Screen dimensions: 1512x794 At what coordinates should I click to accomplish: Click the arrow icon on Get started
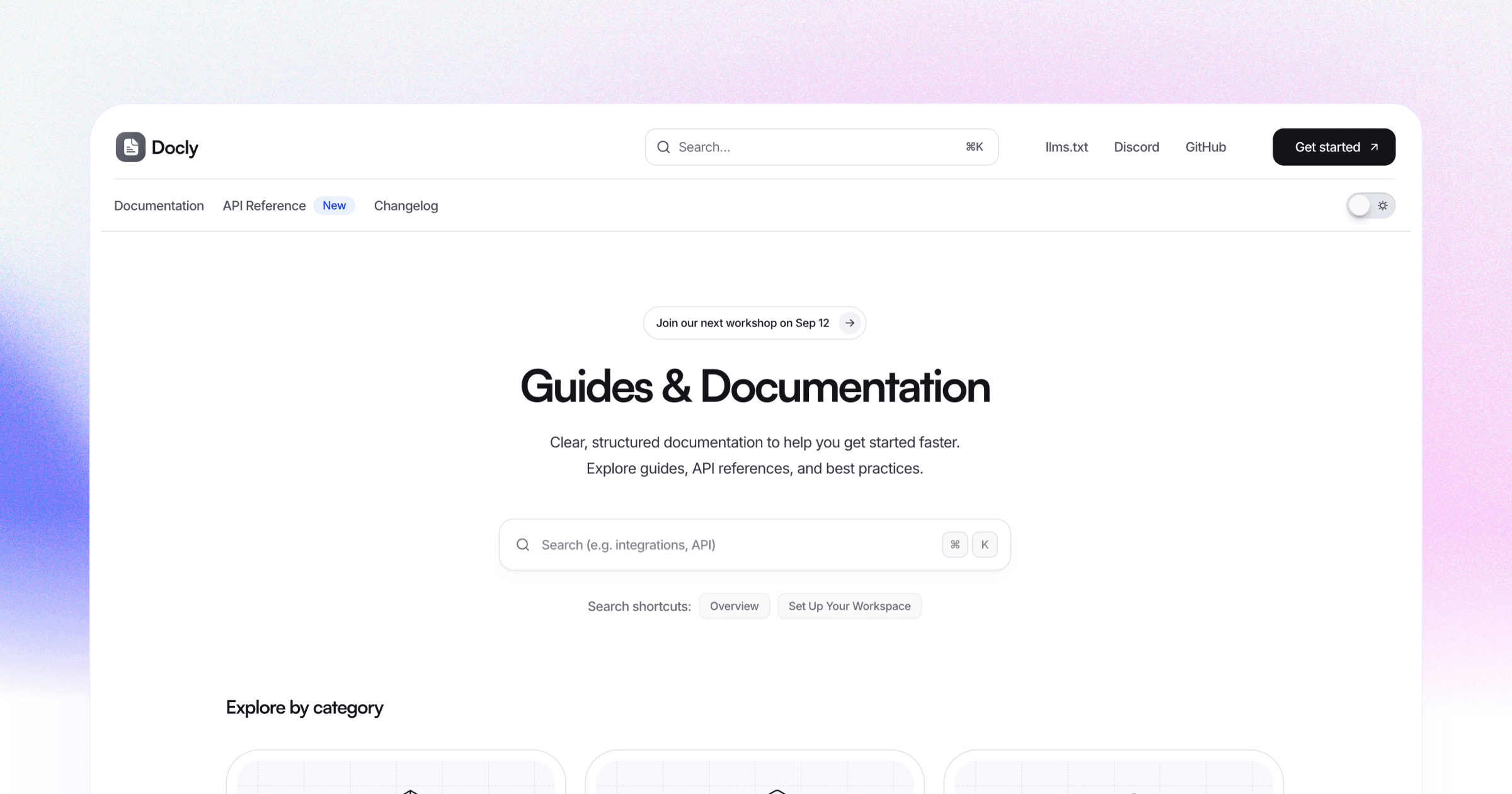click(x=1374, y=147)
